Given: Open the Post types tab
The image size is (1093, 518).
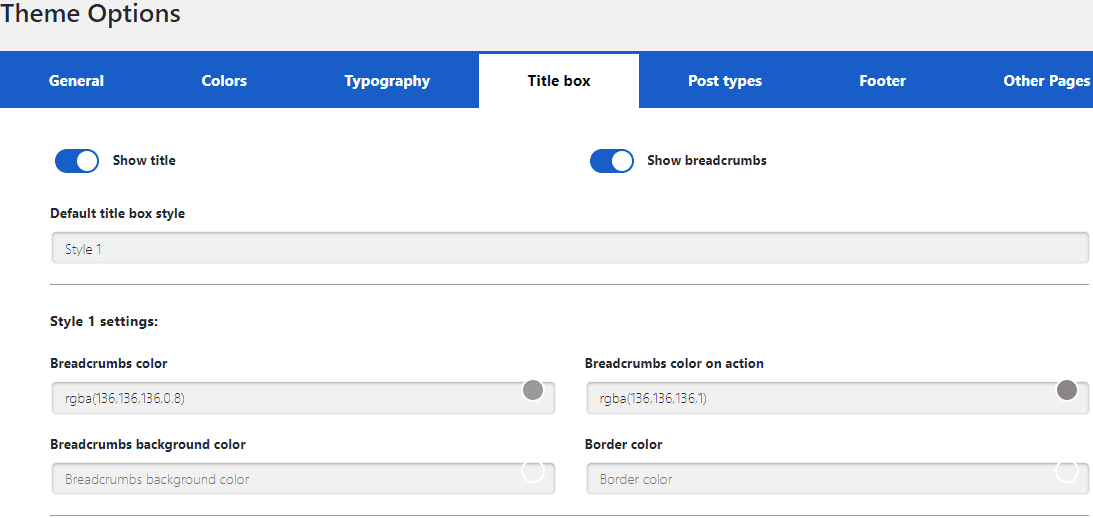Looking at the screenshot, I should (724, 81).
